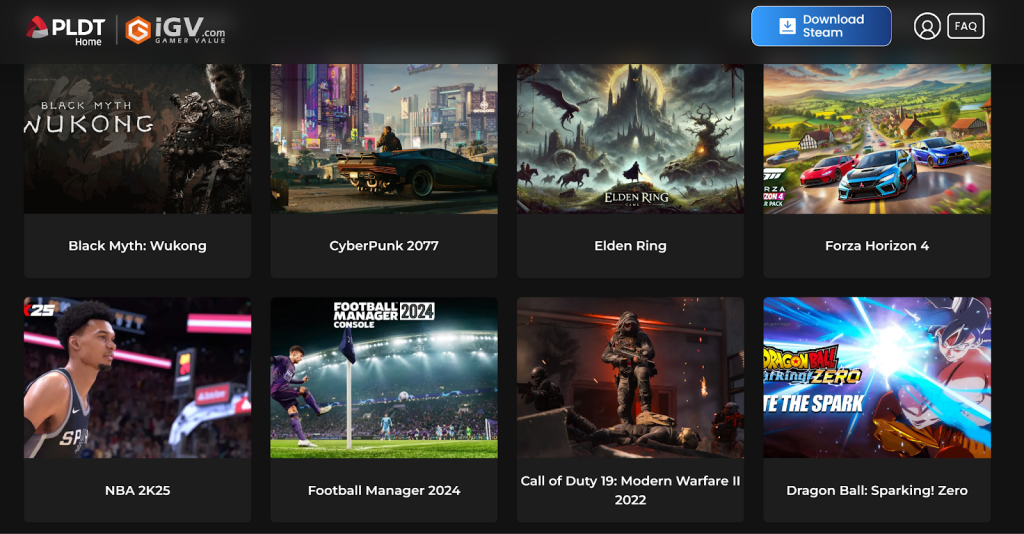Open the Elden Ring game artwork

[x=630, y=138]
